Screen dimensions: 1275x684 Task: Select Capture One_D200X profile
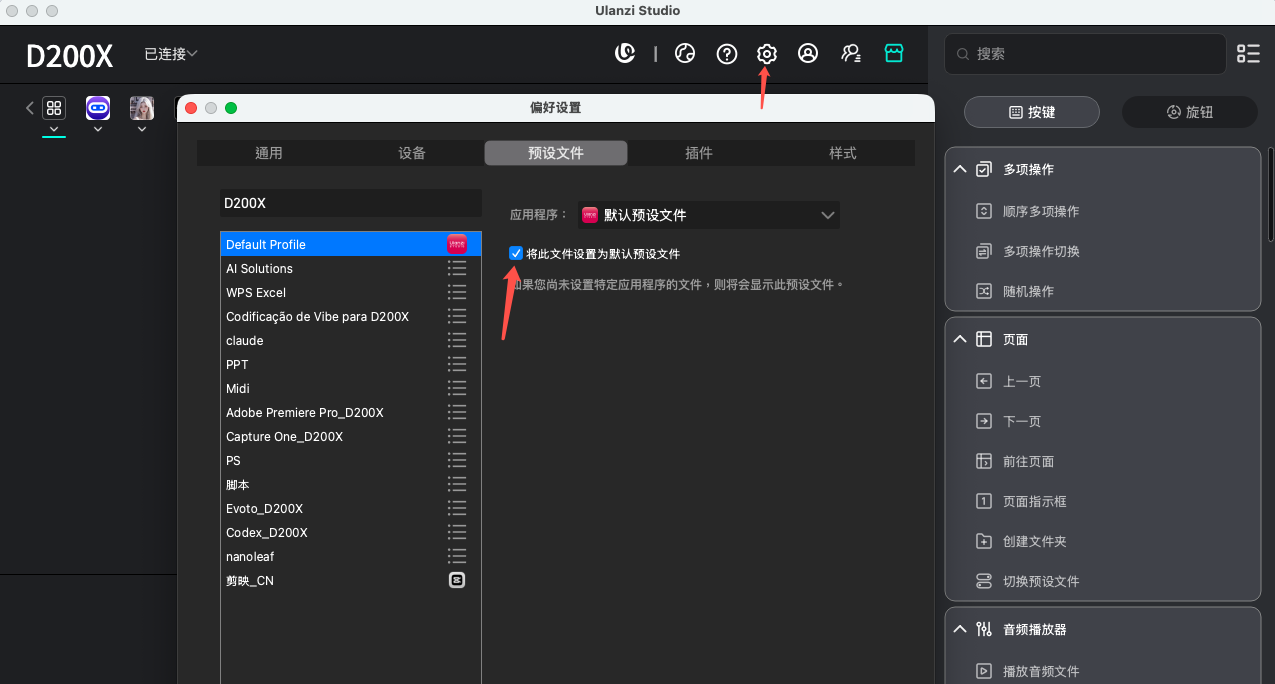[351, 436]
